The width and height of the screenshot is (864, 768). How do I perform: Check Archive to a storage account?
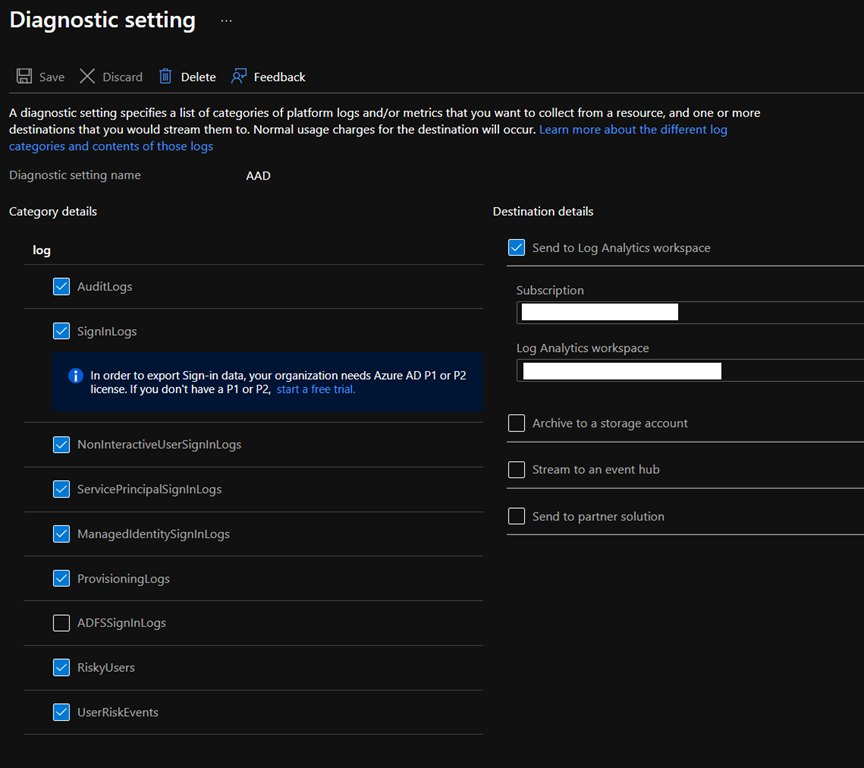[517, 423]
